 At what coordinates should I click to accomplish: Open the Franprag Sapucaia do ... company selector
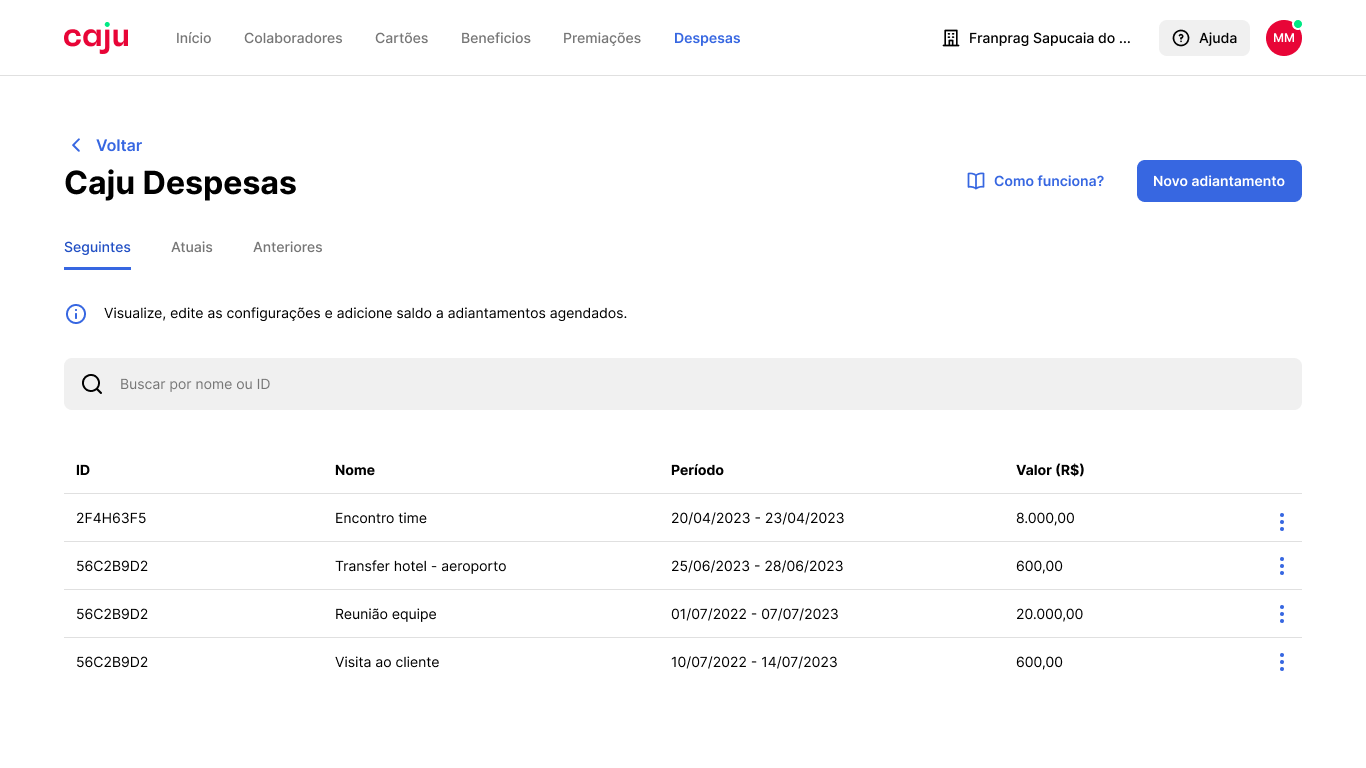pyautogui.click(x=1038, y=38)
